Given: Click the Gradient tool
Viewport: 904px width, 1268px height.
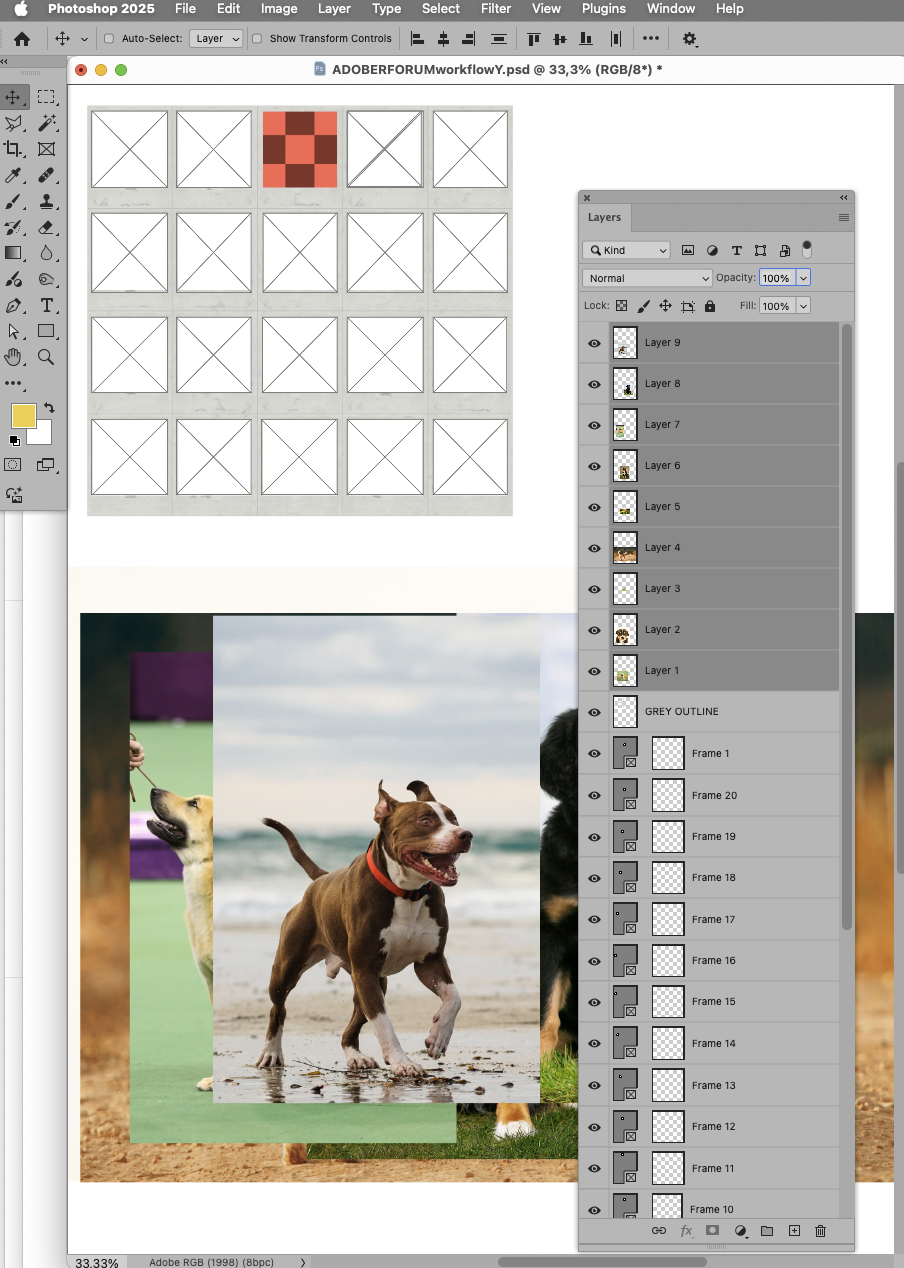Looking at the screenshot, I should [x=14, y=253].
